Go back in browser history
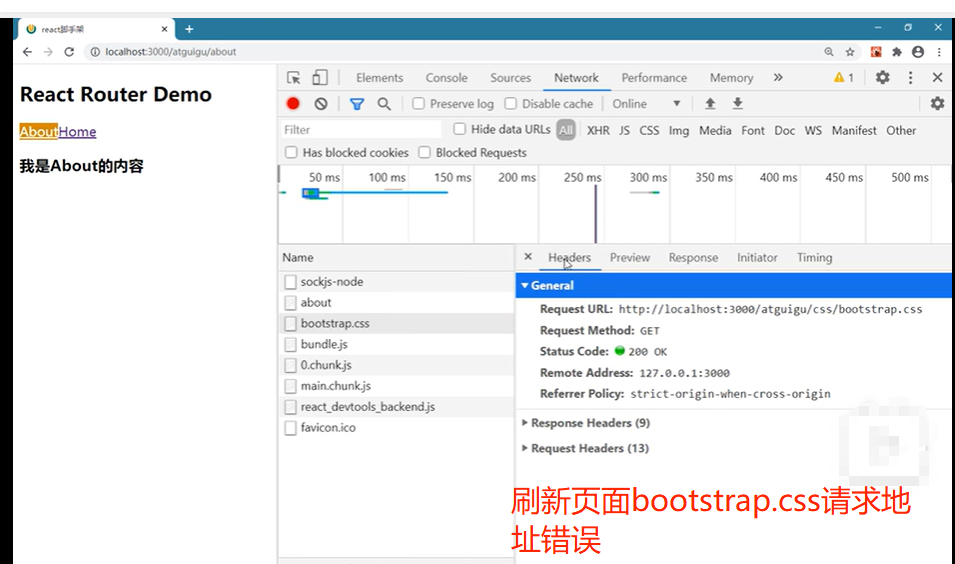 coord(27,52)
